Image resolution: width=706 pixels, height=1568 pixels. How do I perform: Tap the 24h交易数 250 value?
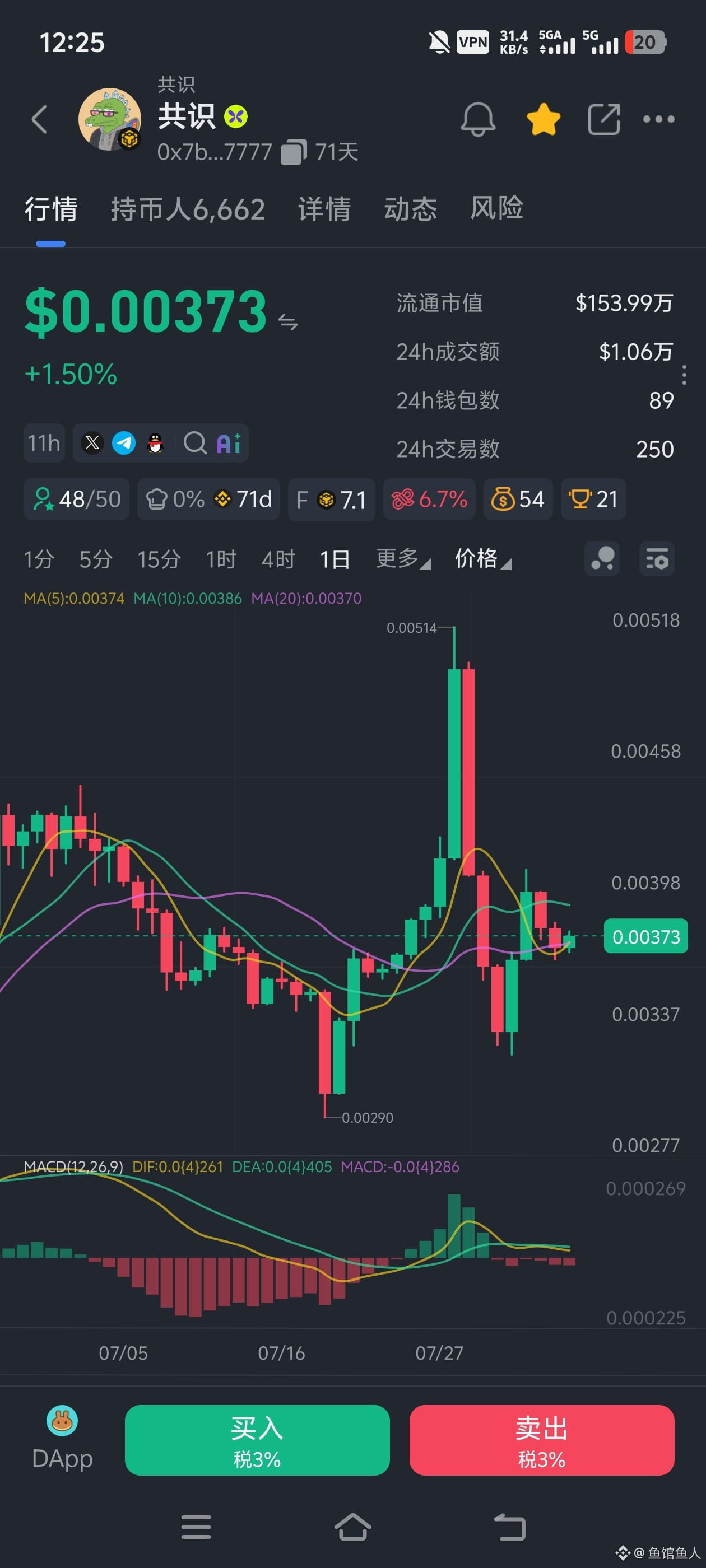point(655,449)
